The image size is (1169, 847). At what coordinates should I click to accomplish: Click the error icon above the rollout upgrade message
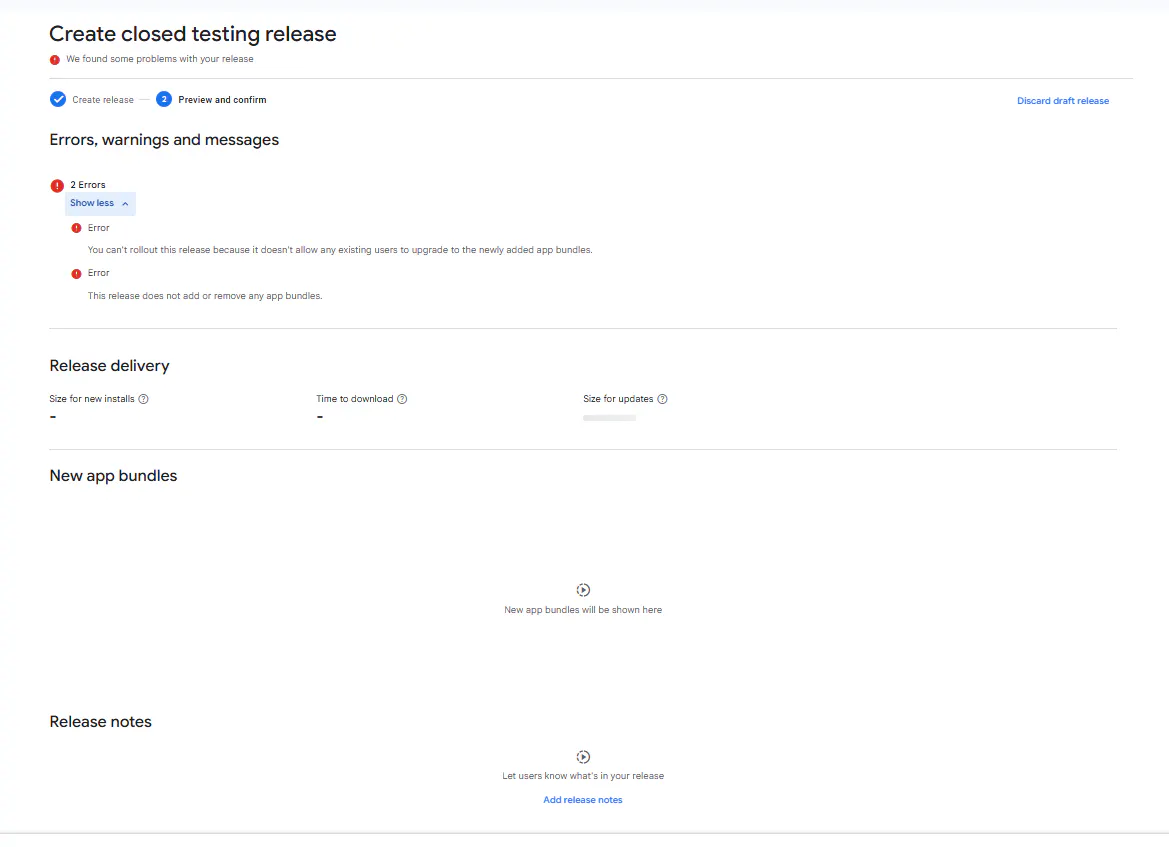pos(76,228)
